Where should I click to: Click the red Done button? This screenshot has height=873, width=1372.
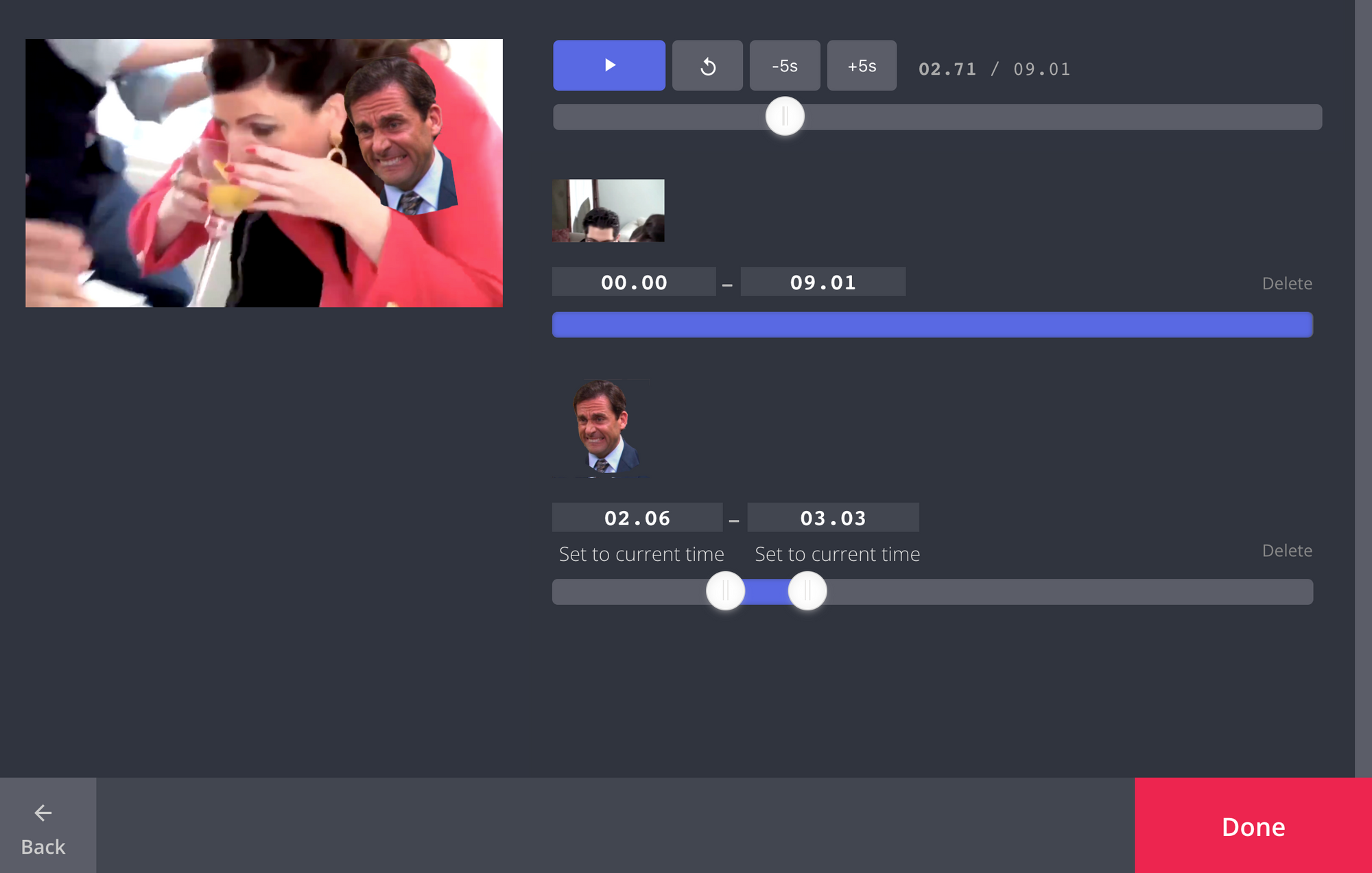(x=1253, y=826)
